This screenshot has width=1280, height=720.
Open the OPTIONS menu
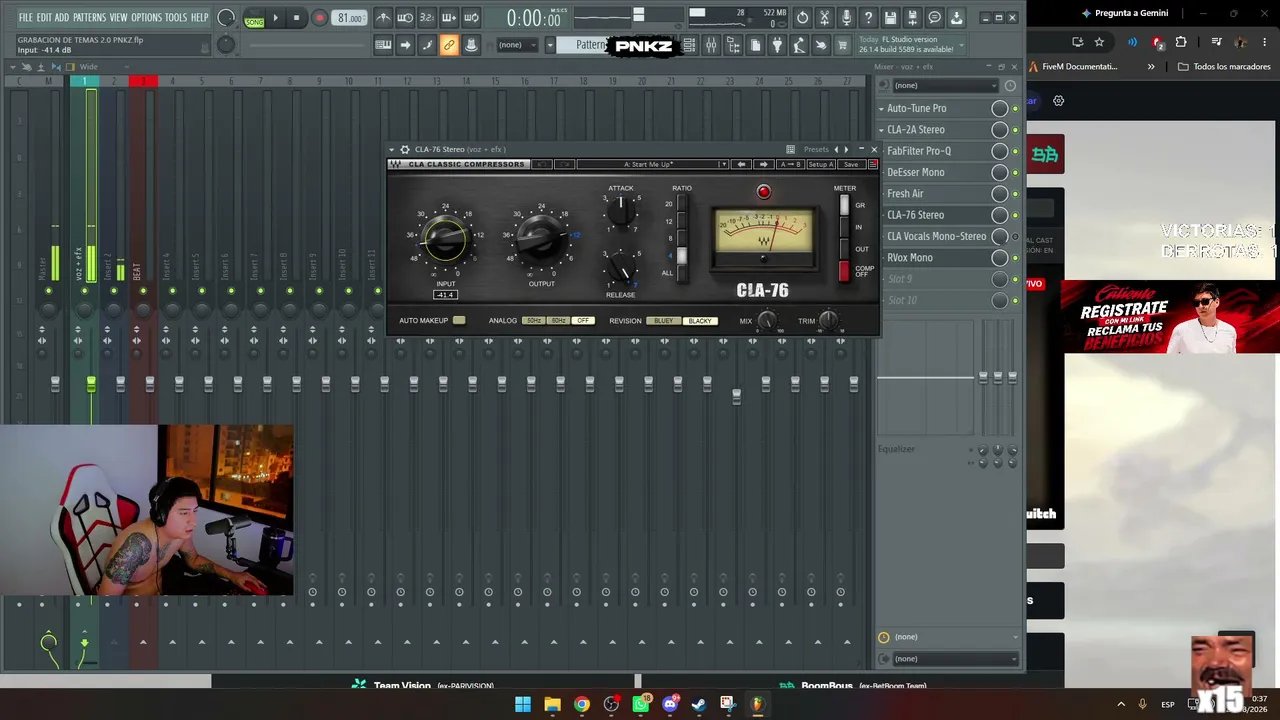tap(146, 18)
